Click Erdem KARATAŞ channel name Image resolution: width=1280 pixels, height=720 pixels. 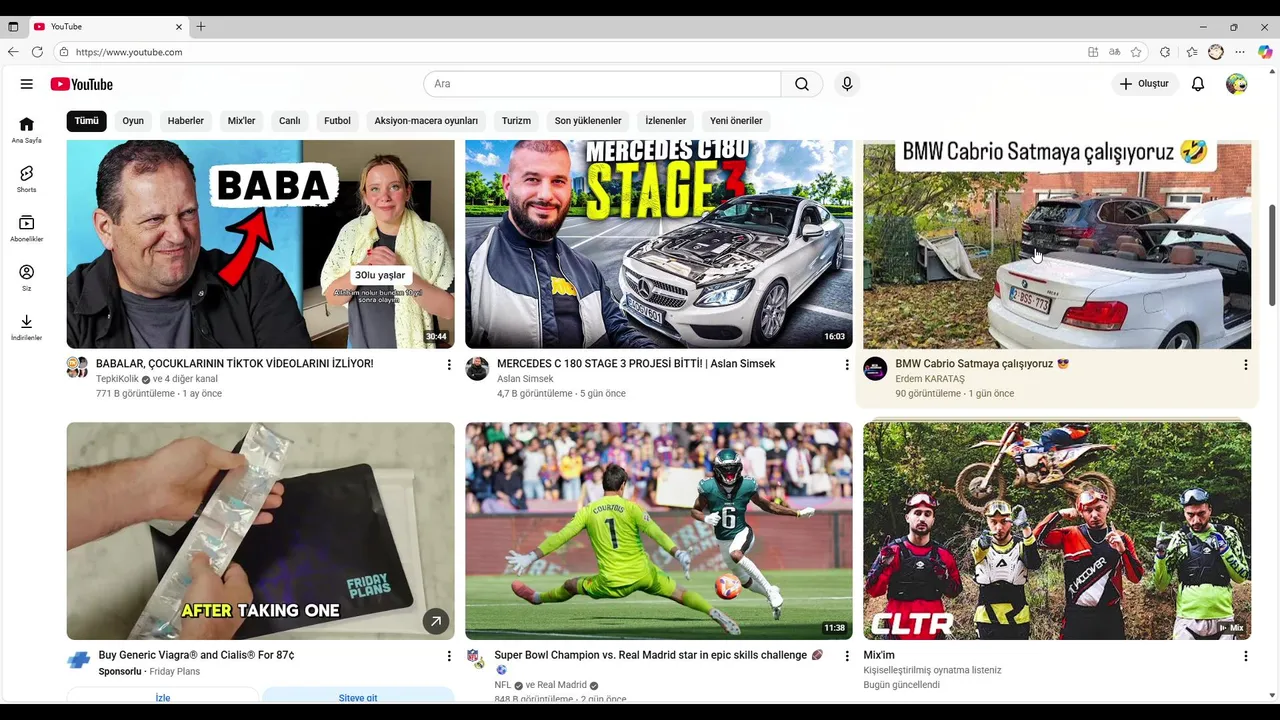click(x=930, y=379)
